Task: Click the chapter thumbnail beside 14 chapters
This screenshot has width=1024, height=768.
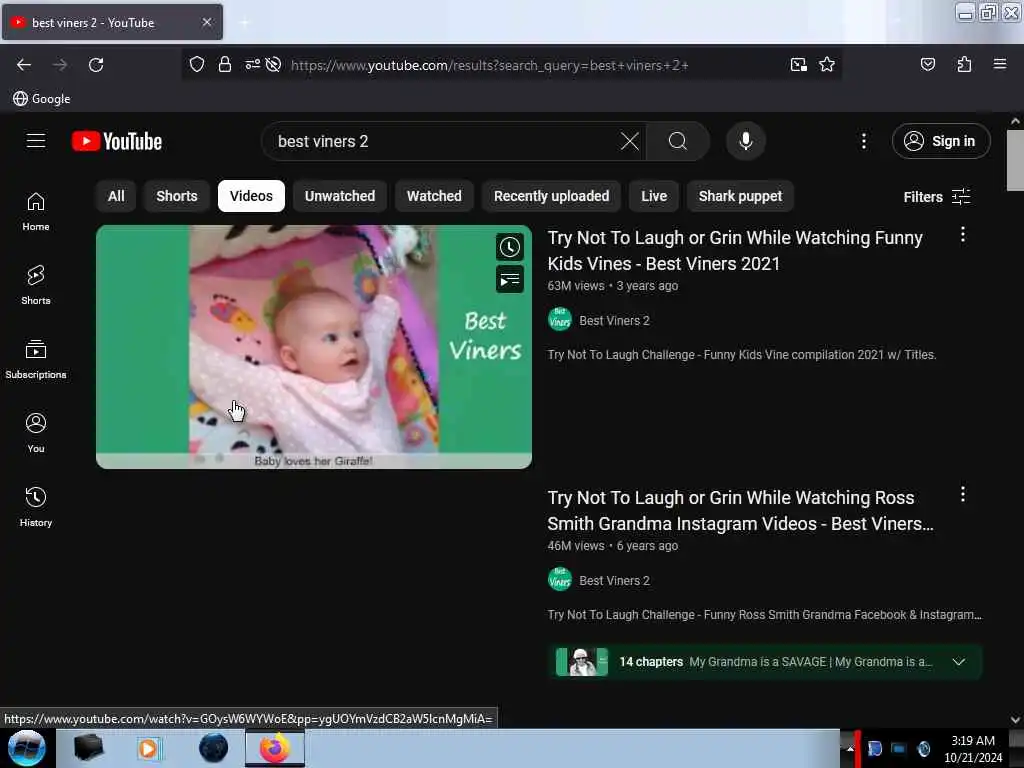Action: (581, 662)
